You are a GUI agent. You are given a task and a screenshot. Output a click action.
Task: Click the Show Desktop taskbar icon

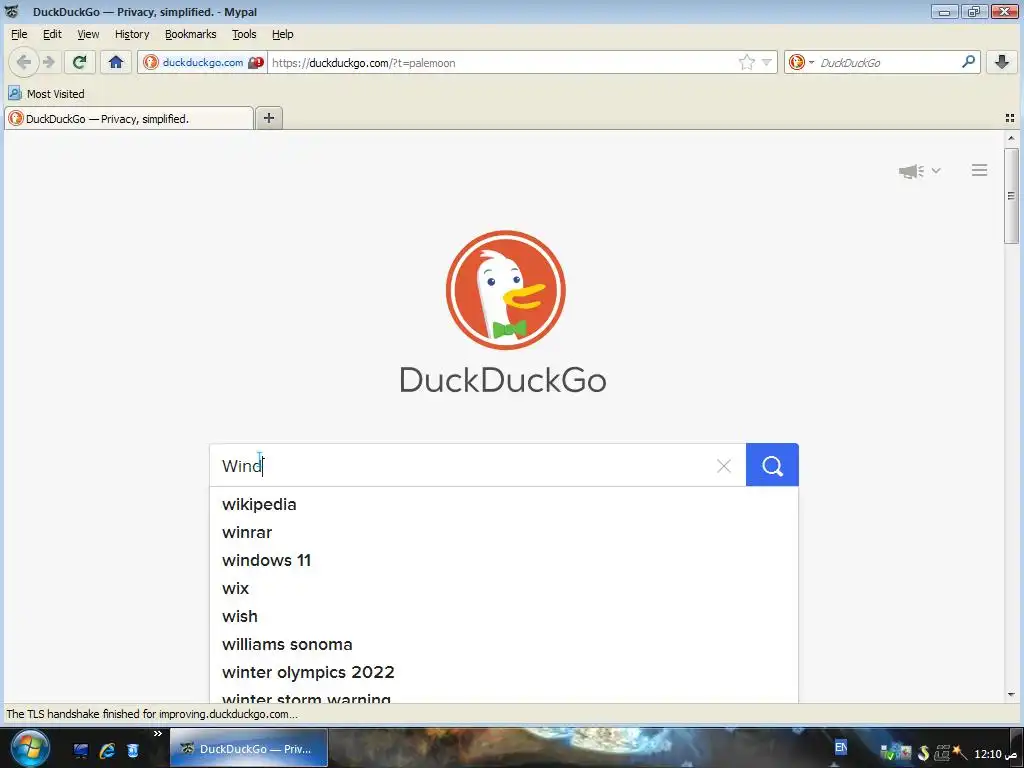tap(81, 751)
